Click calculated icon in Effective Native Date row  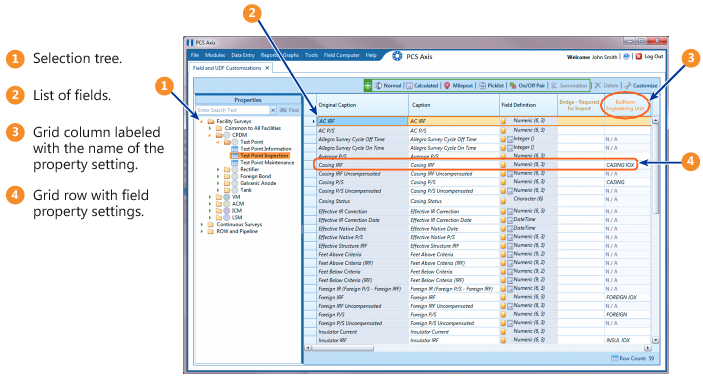point(510,229)
